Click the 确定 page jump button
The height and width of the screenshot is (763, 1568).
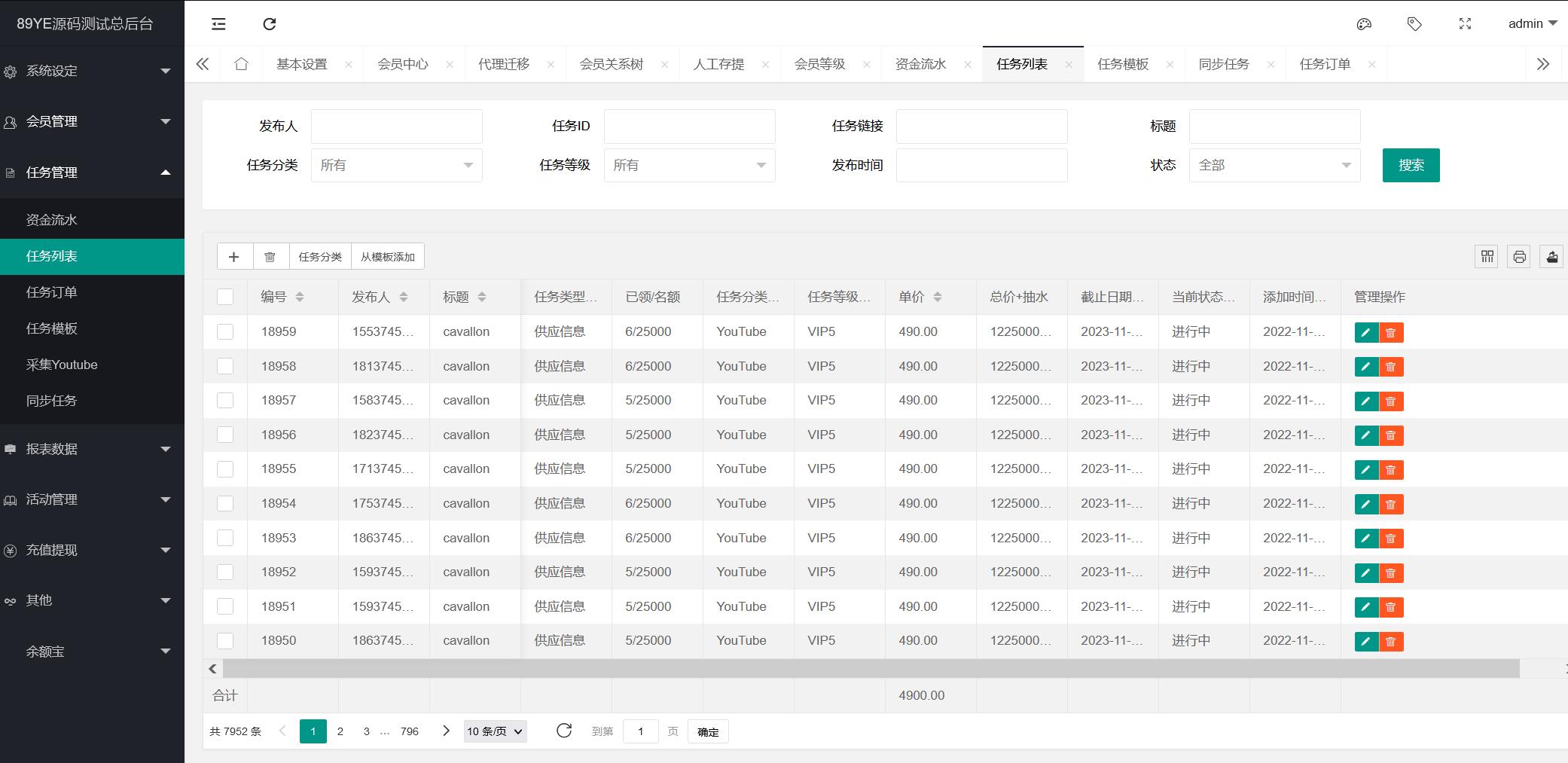708,731
